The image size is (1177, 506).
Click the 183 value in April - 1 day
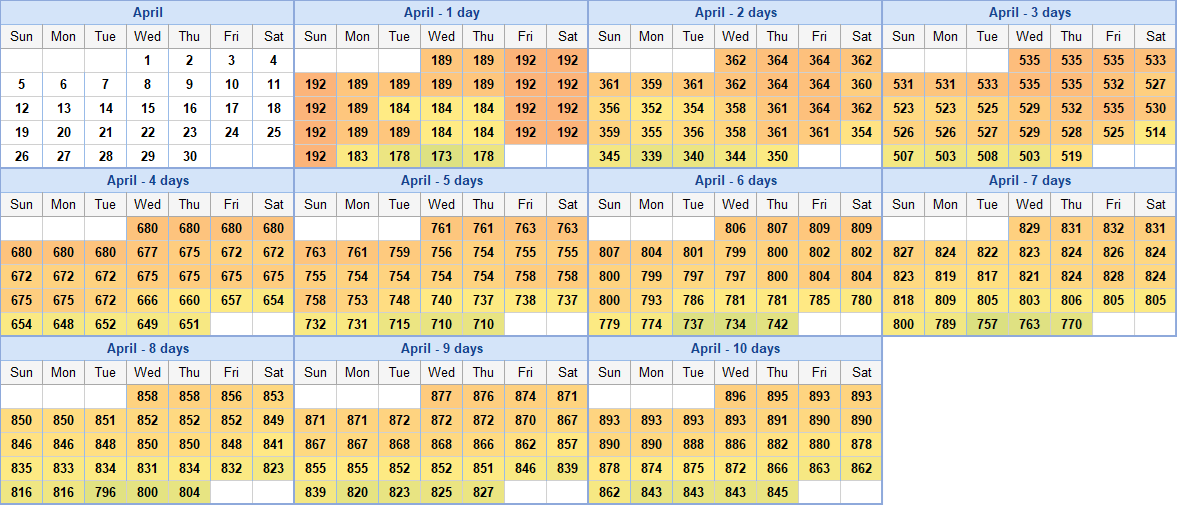357,157
